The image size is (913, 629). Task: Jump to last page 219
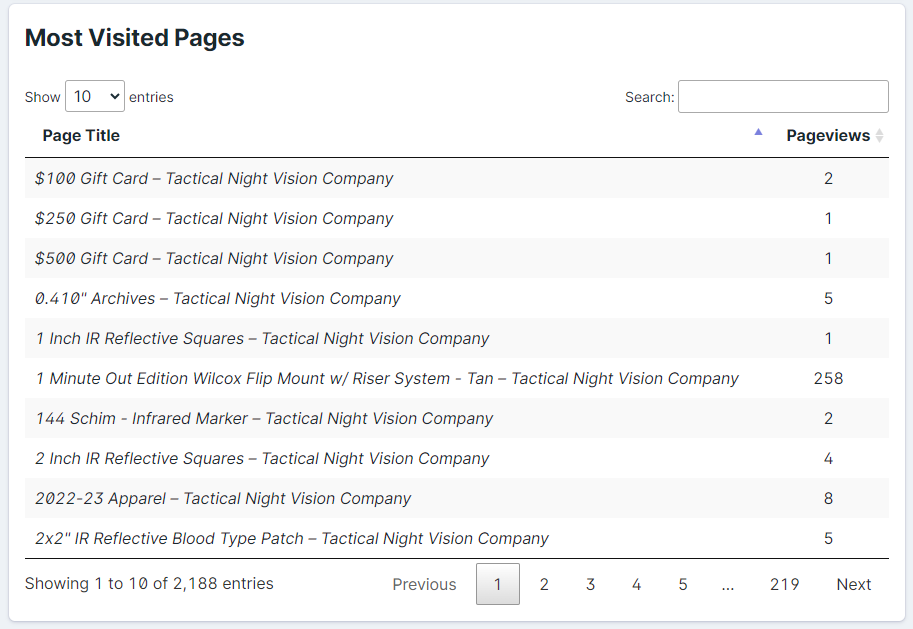[x=784, y=584]
